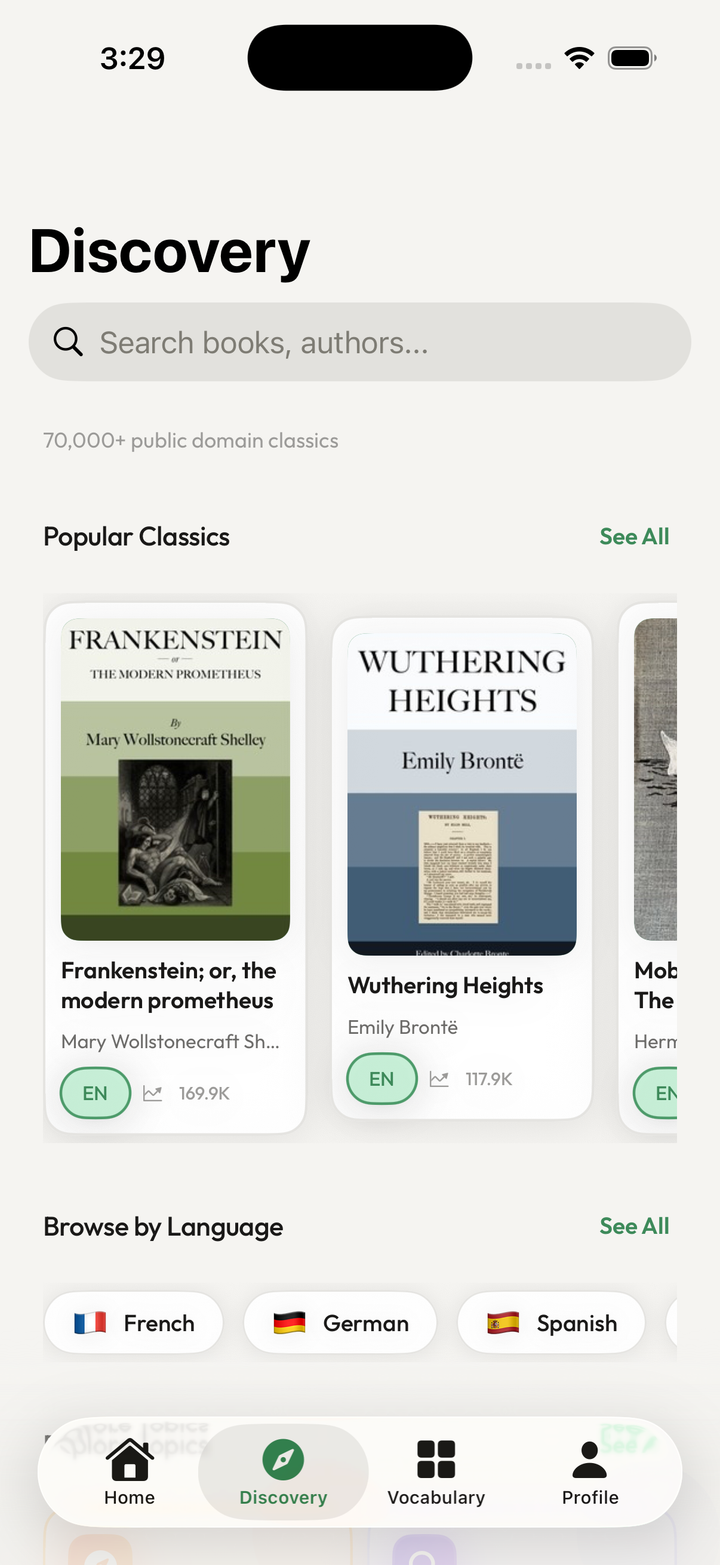The image size is (720, 1565).
Task: Tap the EN badge under Frankenstein
Action: pos(95,1093)
